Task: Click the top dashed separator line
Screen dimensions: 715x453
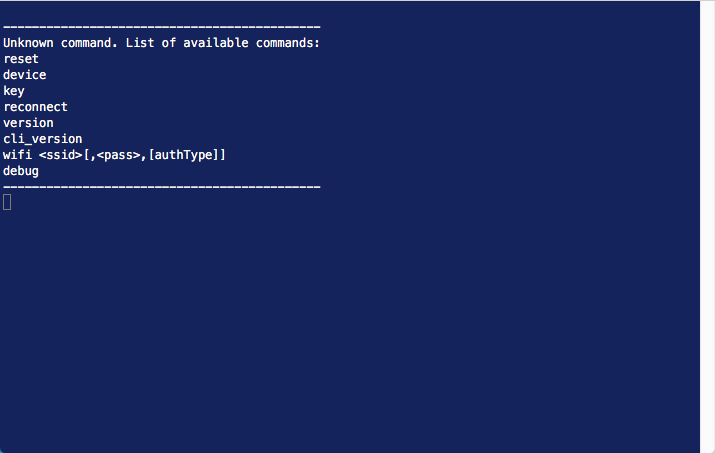Action: (162, 27)
